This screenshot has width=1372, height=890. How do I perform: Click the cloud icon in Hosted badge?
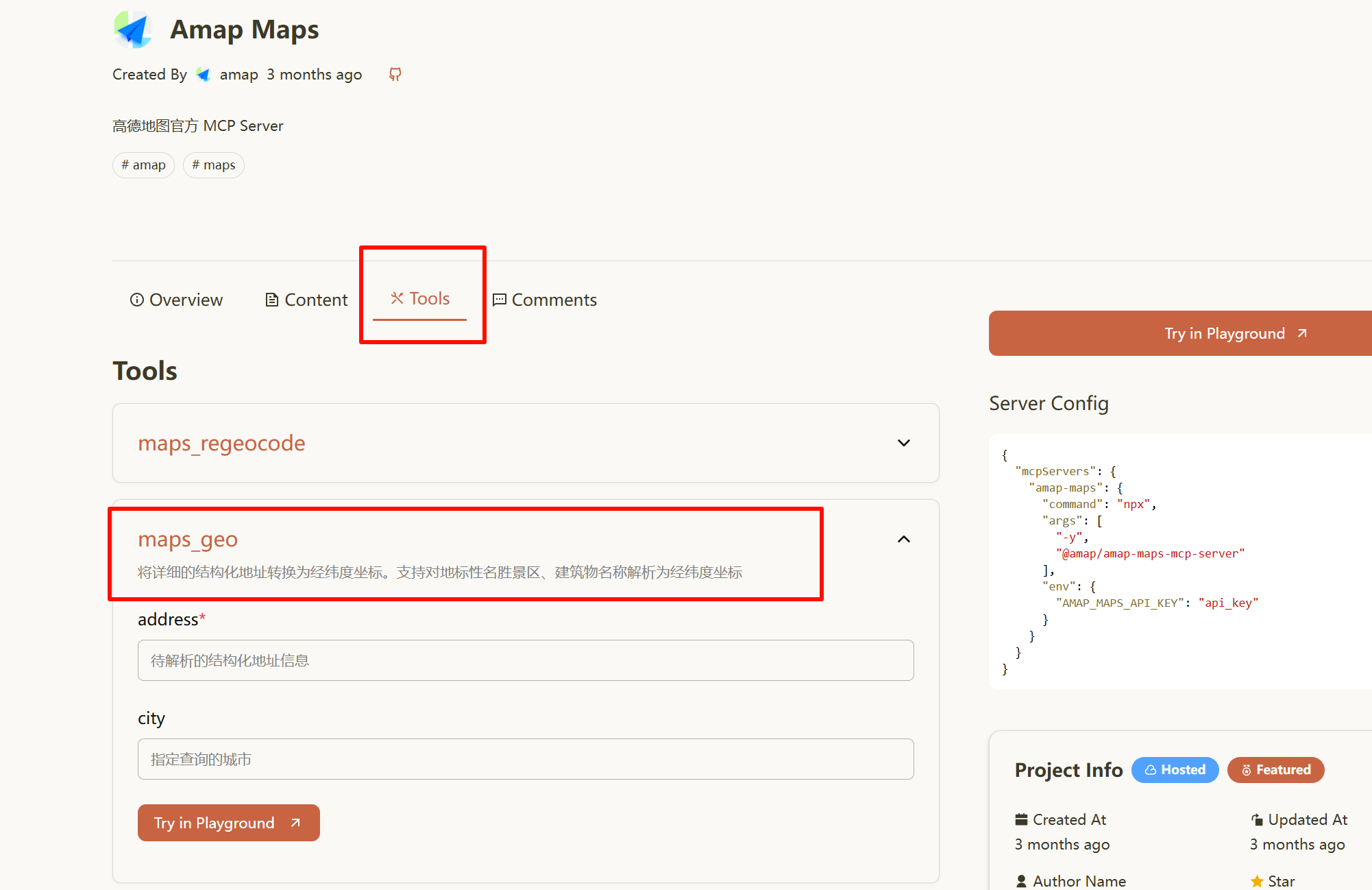coord(1151,770)
